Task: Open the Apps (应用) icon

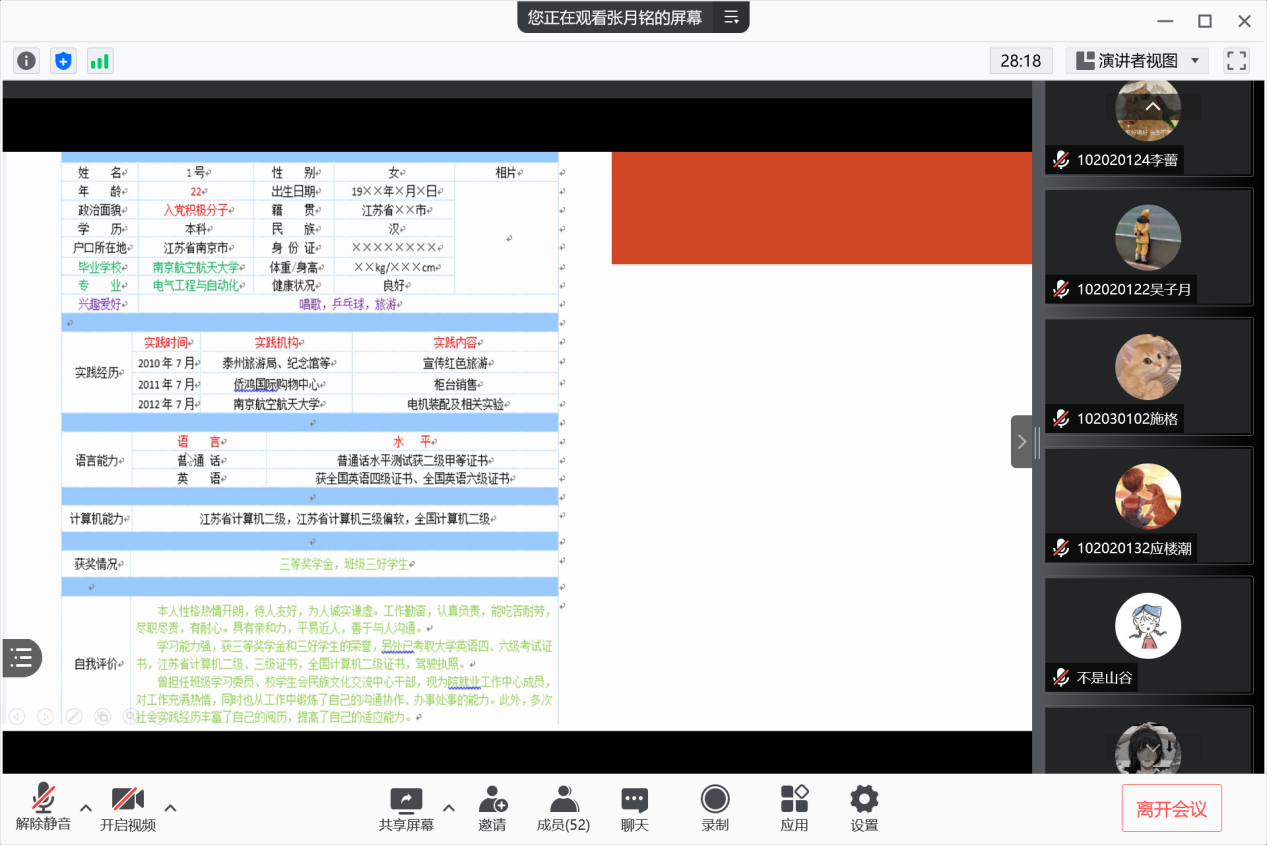Action: tap(794, 808)
